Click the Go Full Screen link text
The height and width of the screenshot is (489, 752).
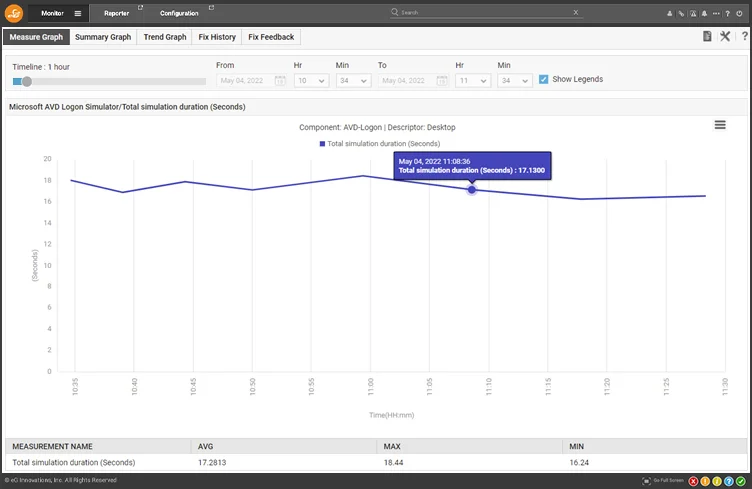pyautogui.click(x=668, y=480)
